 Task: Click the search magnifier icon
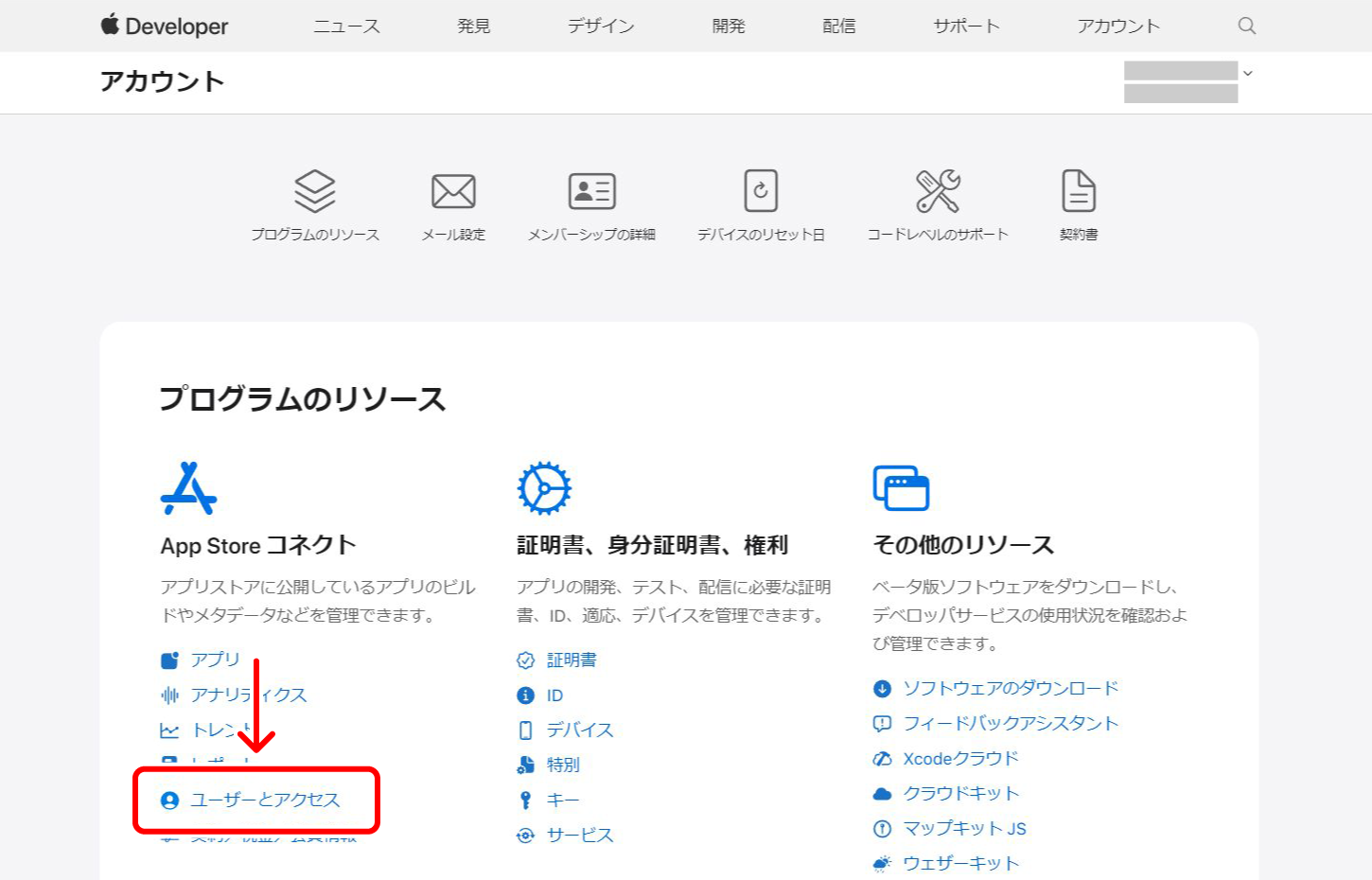tap(1246, 26)
